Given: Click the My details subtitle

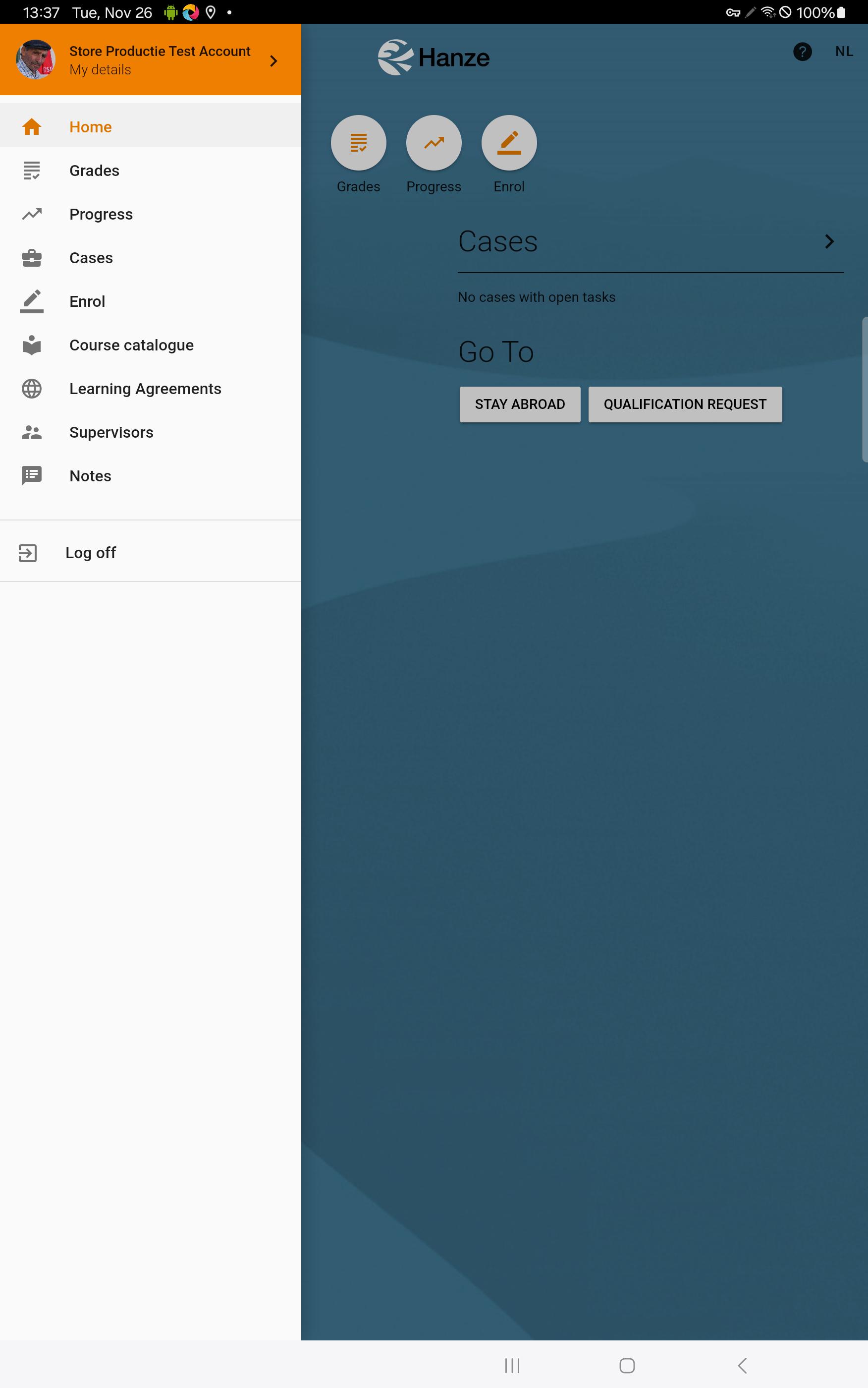Looking at the screenshot, I should (101, 70).
